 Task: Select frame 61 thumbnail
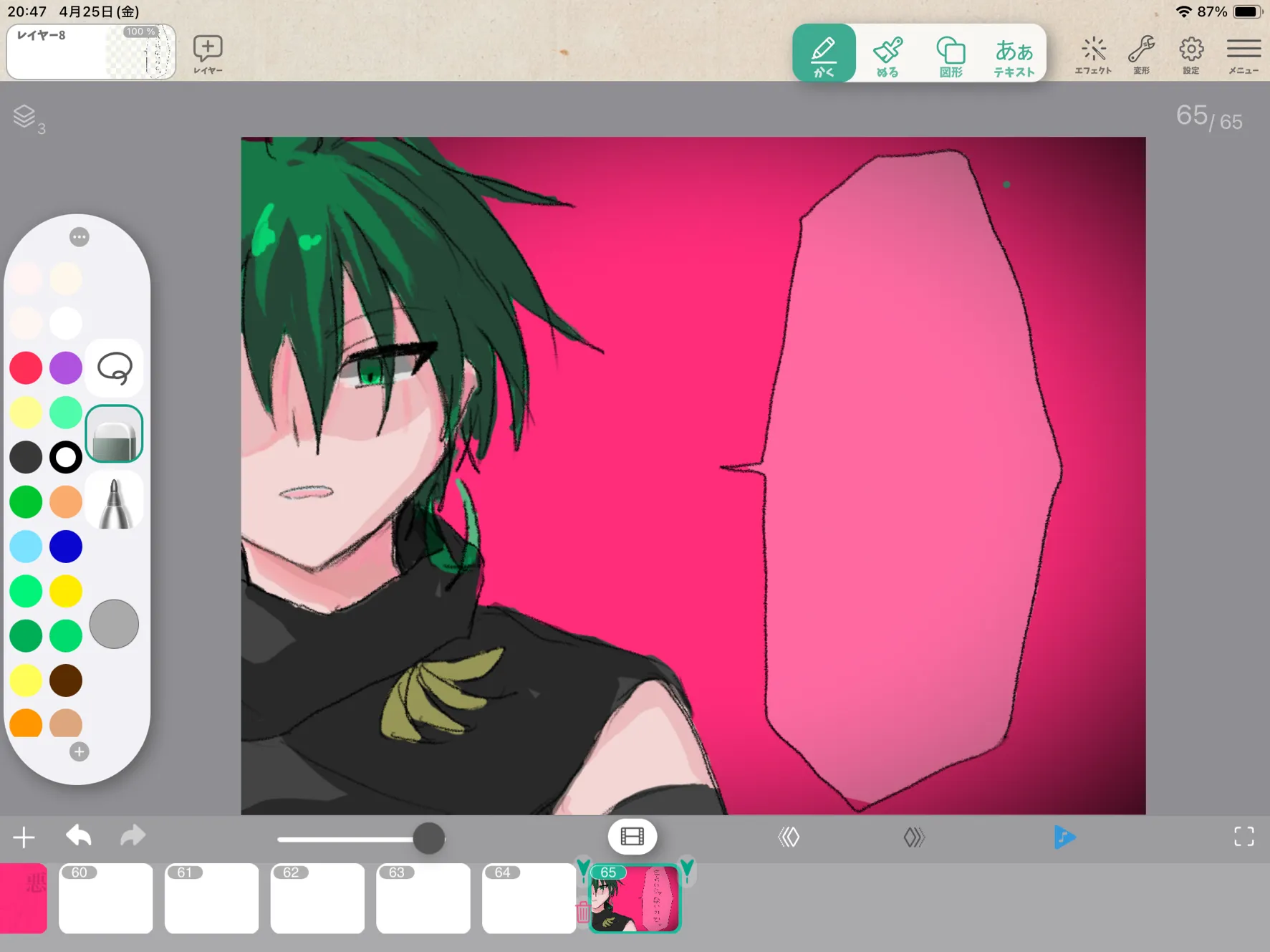coord(211,898)
